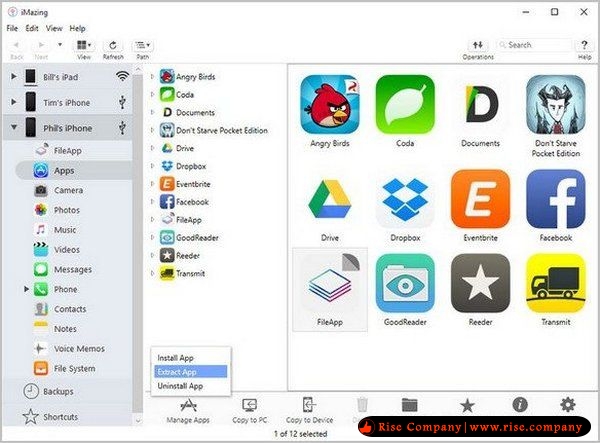
Task: Go Back using the toolbar arrow
Action: 16,46
